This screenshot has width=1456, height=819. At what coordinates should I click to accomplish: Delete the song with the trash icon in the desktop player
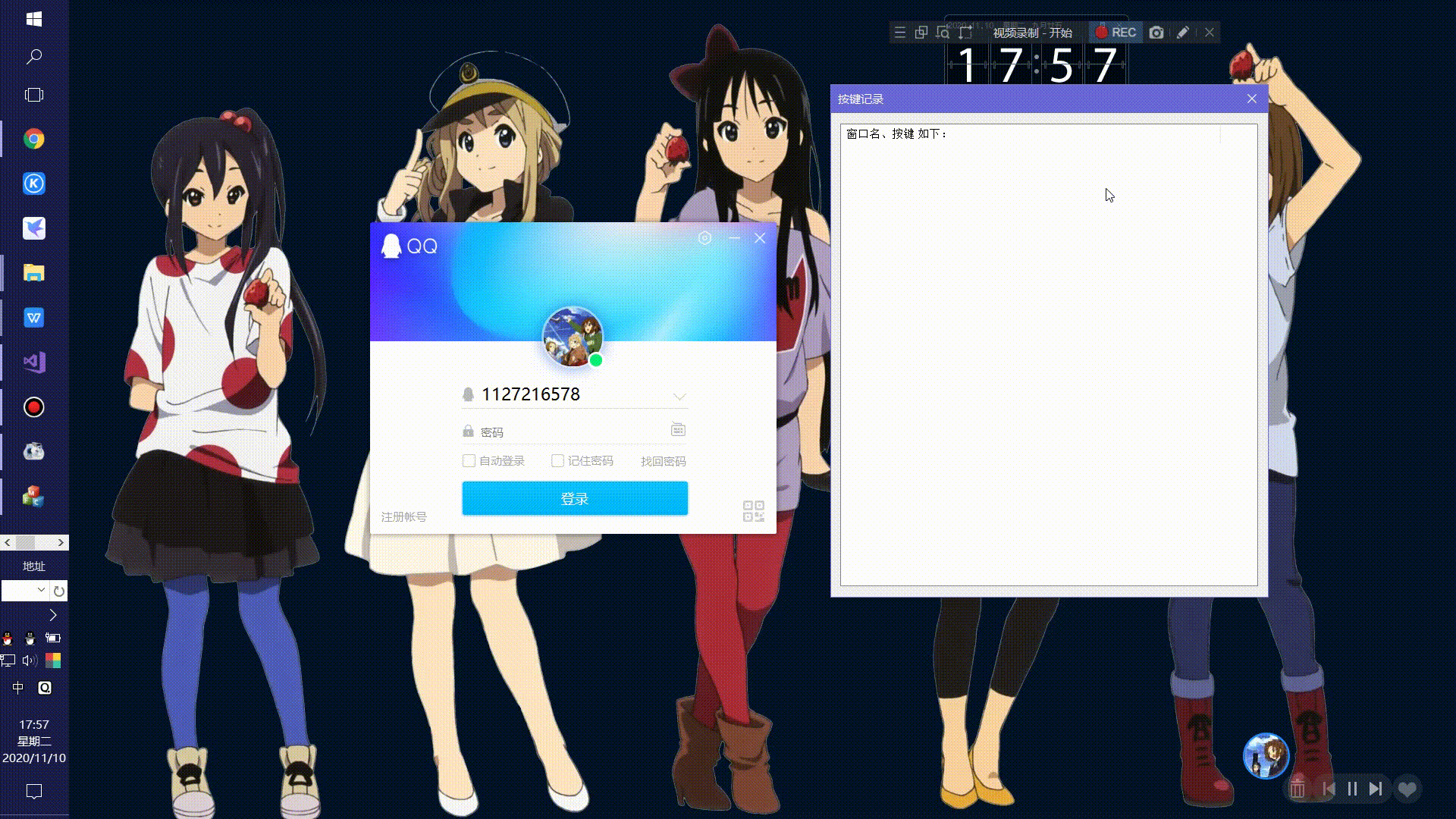(1298, 789)
